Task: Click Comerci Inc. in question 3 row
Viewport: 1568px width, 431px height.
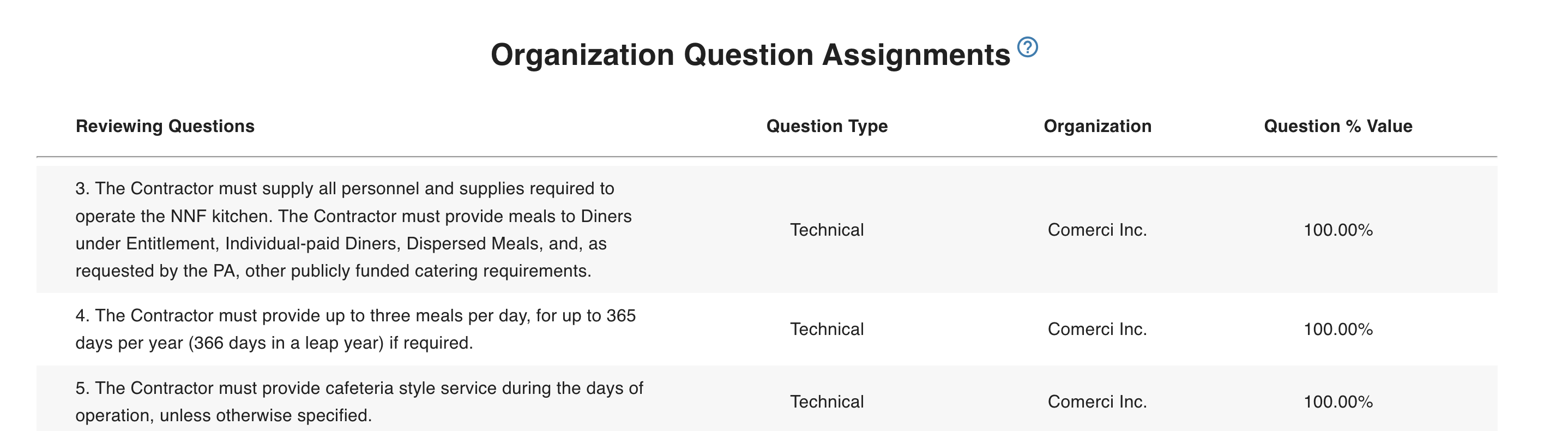Action: tap(1097, 230)
